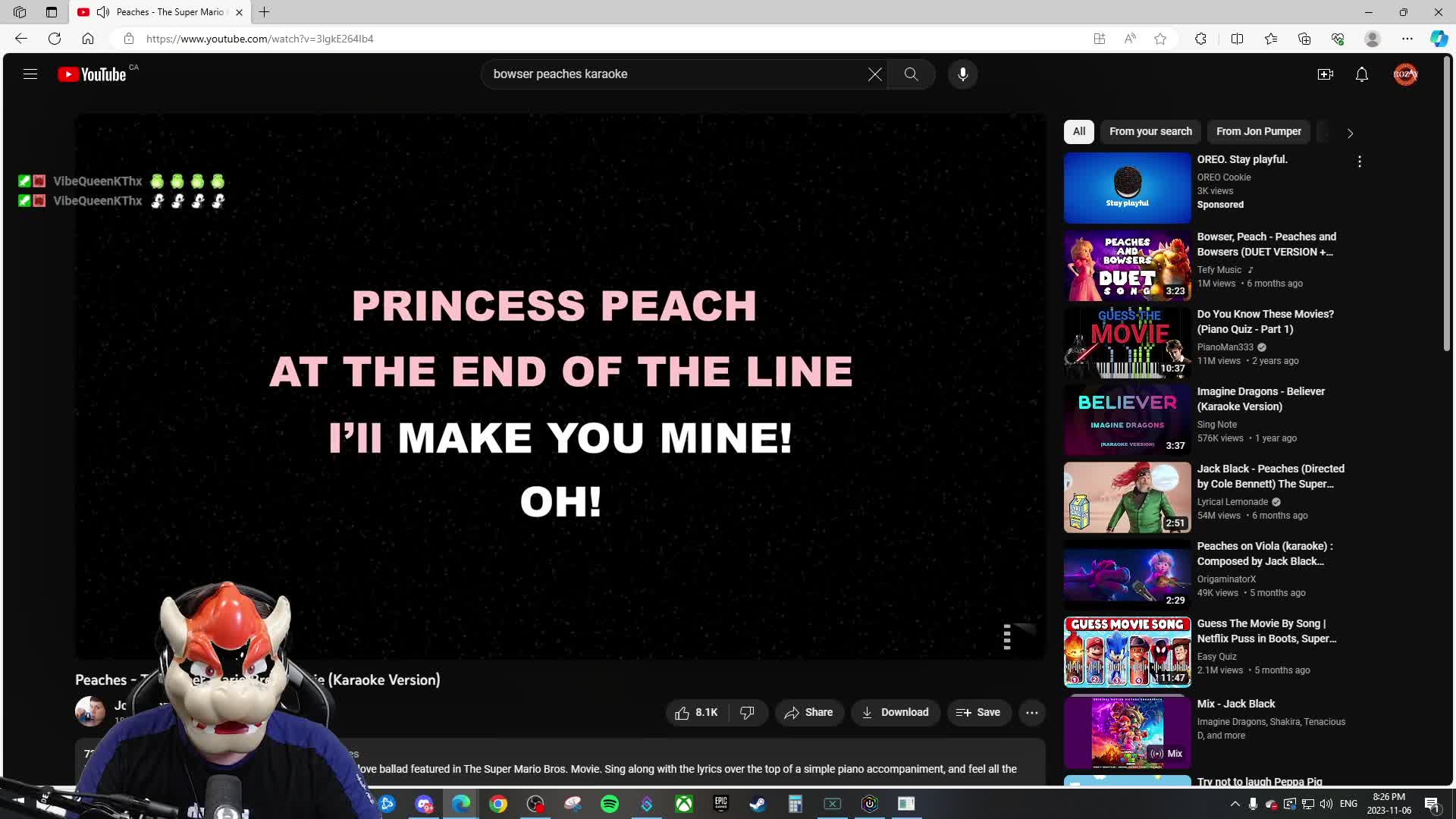
Task: Open the tab actions menu
Action: pos(52,12)
